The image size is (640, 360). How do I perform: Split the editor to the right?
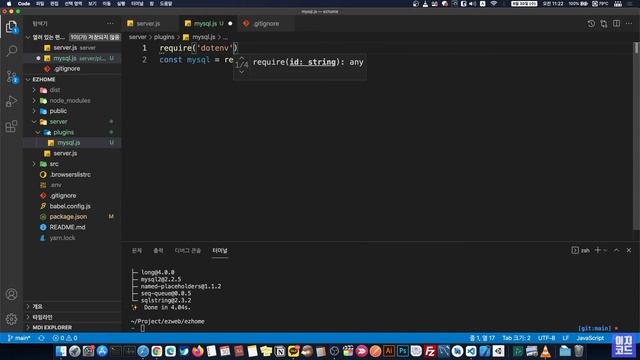pyautogui.click(x=616, y=24)
